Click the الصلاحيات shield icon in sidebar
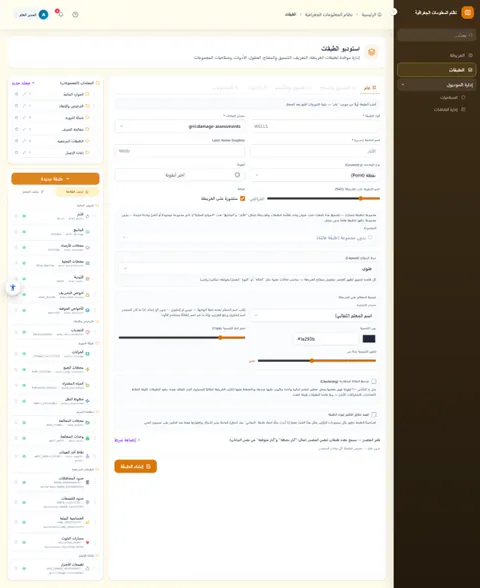 tap(463, 98)
